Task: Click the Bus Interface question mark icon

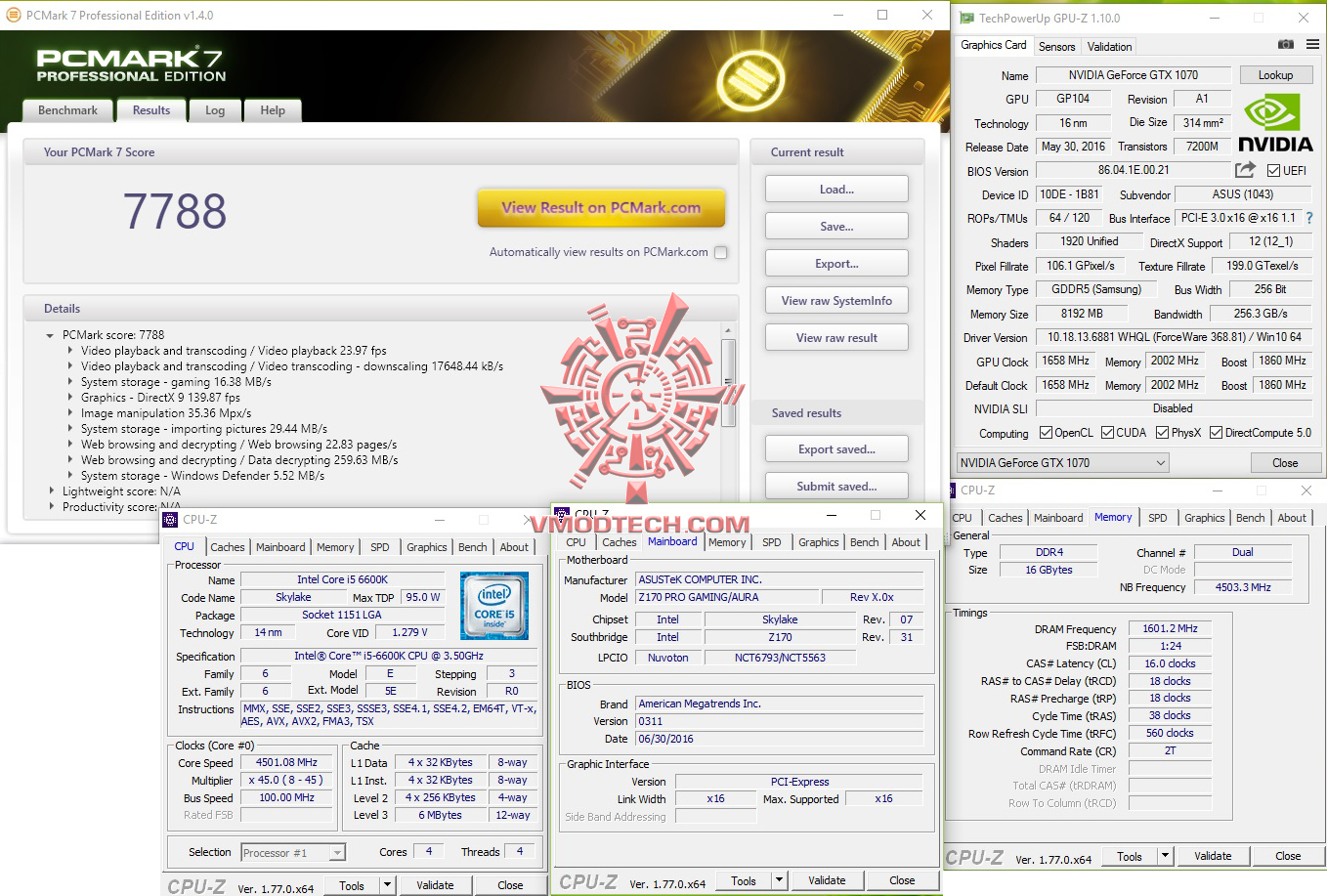Action: point(1310,218)
